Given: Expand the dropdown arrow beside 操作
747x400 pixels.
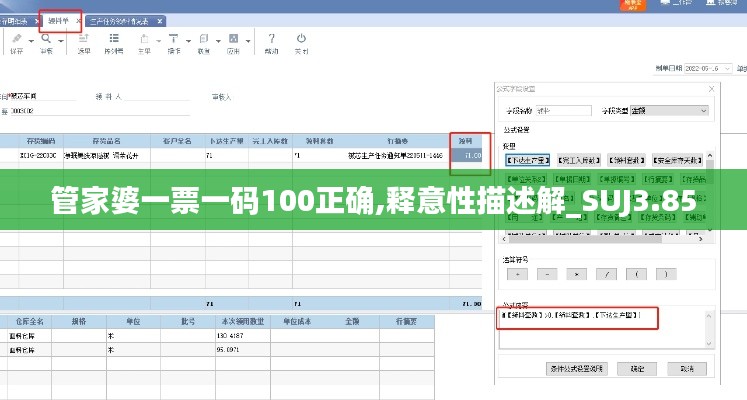Looking at the screenshot, I should tap(188, 41).
